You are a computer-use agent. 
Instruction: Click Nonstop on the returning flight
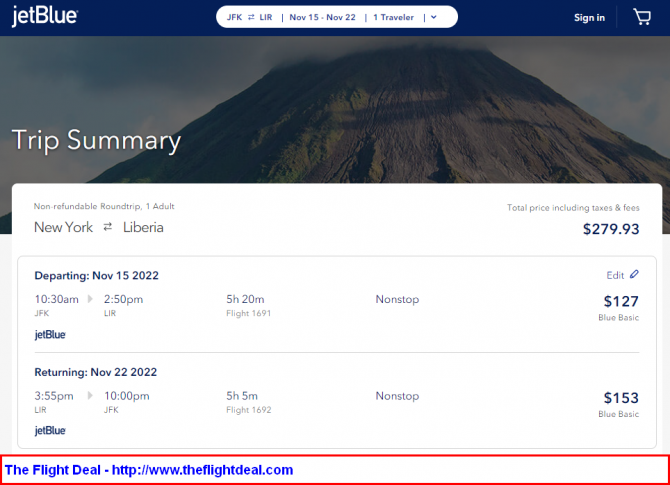point(397,396)
